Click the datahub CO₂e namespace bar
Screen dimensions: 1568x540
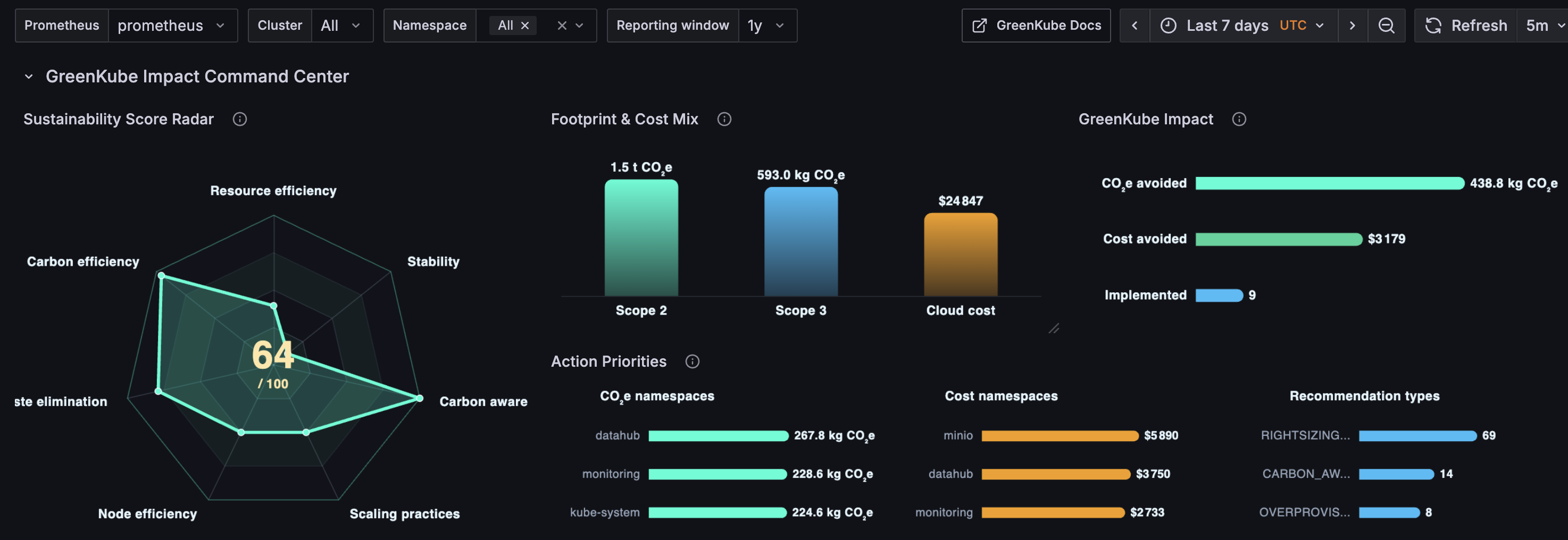point(718,436)
